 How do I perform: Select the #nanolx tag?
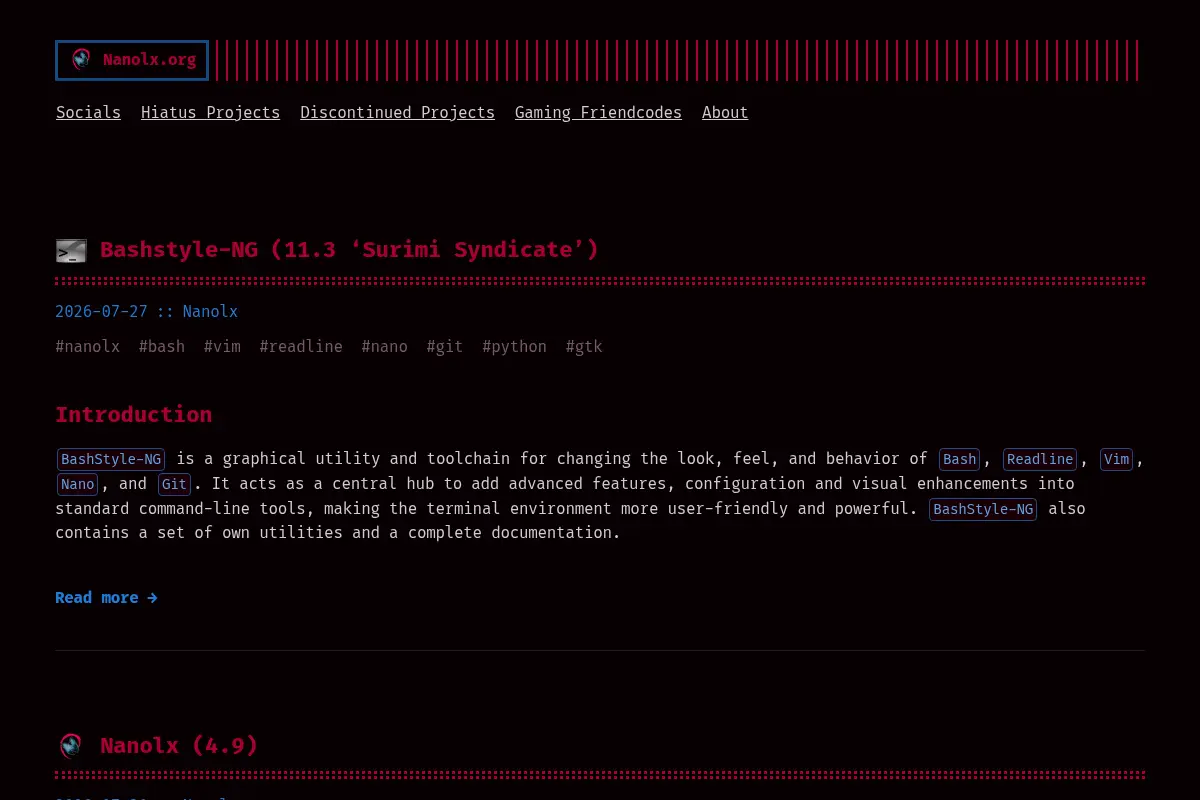(88, 346)
